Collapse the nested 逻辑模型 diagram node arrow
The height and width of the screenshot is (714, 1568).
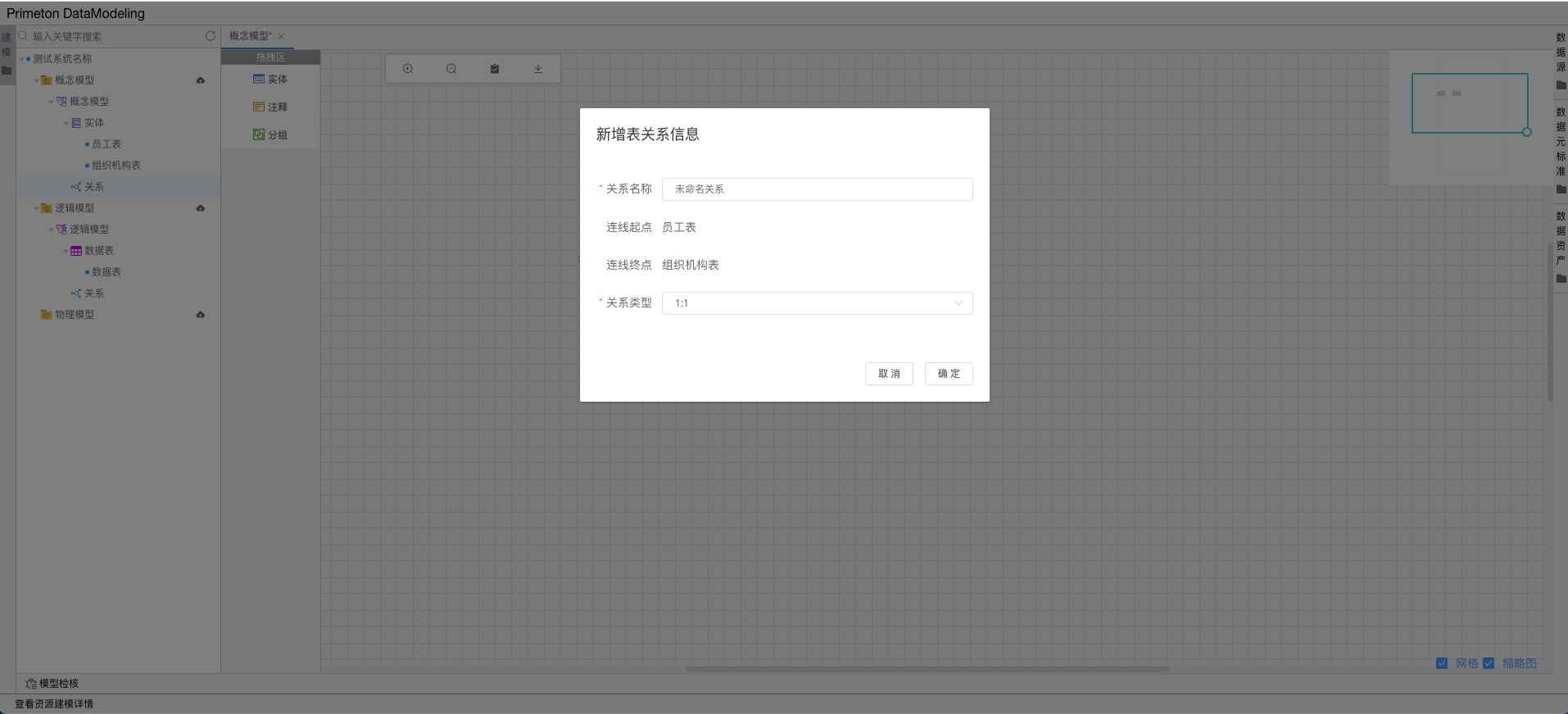(51, 230)
